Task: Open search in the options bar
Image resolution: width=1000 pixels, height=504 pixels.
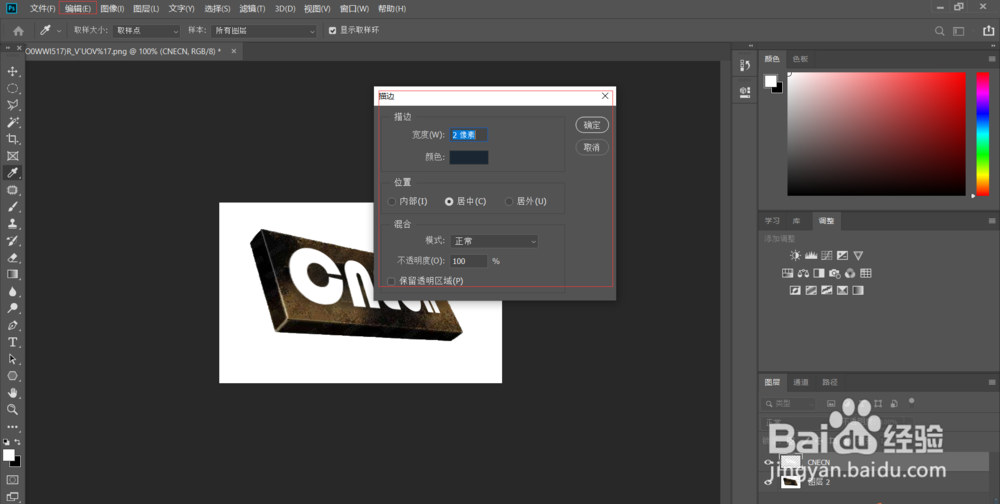Action: pos(939,31)
